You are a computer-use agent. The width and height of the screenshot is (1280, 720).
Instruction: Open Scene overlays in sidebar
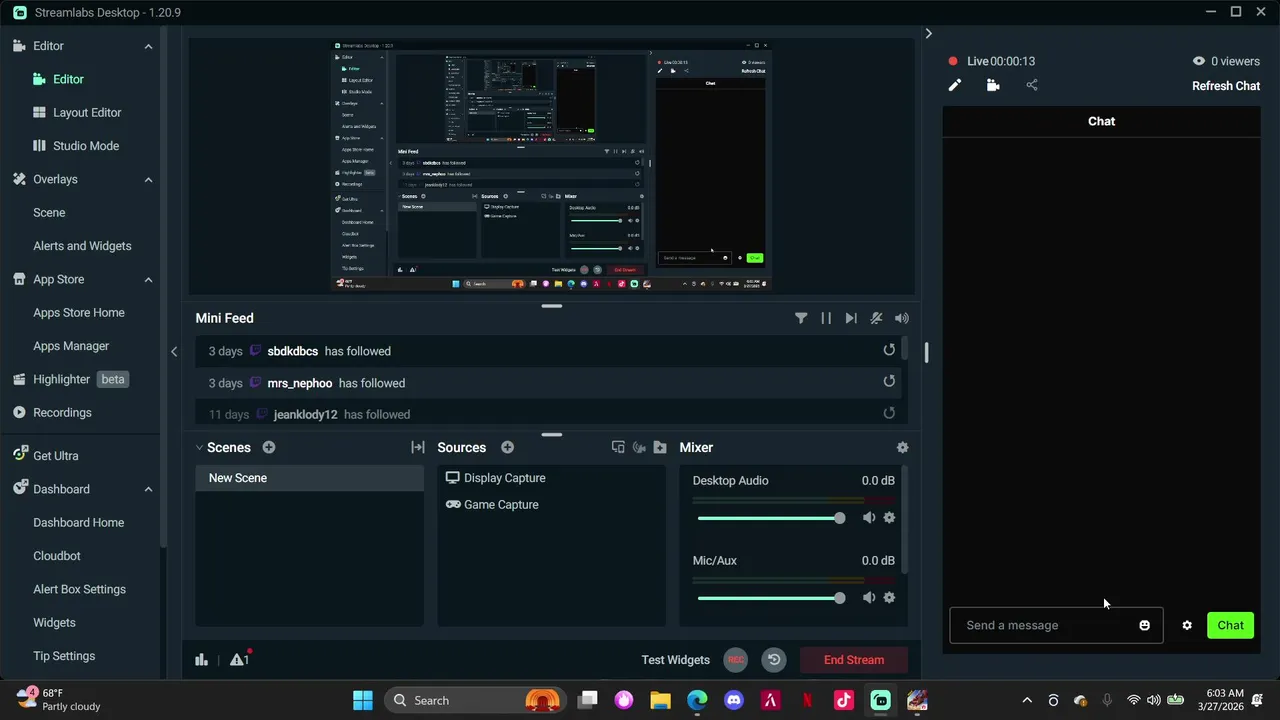point(49,213)
